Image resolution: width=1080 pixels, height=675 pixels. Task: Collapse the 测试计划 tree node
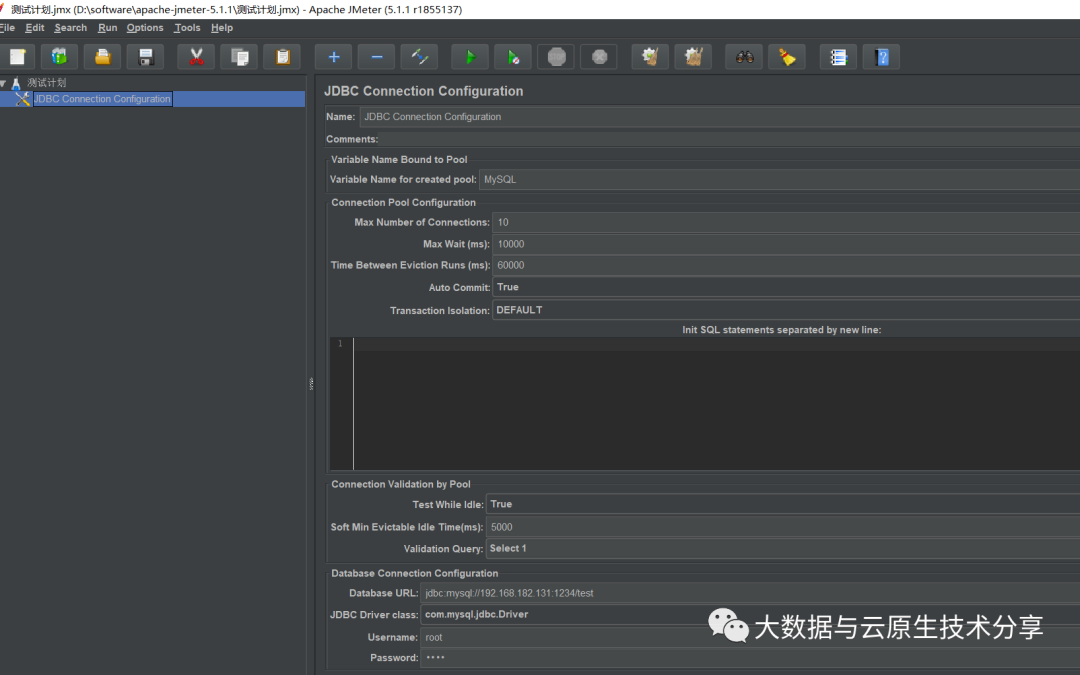tap(3, 83)
